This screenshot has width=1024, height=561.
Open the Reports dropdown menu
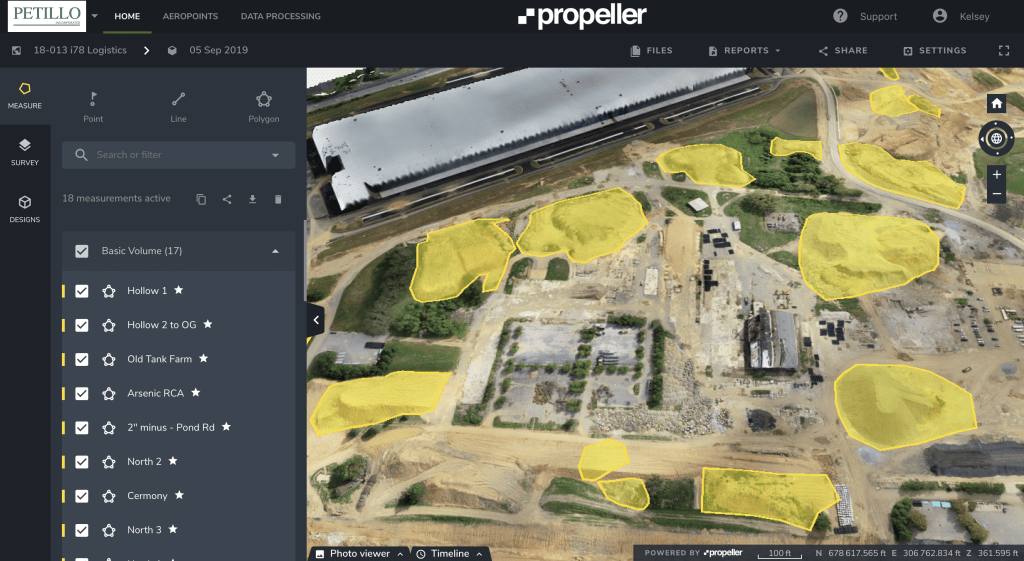pos(745,50)
